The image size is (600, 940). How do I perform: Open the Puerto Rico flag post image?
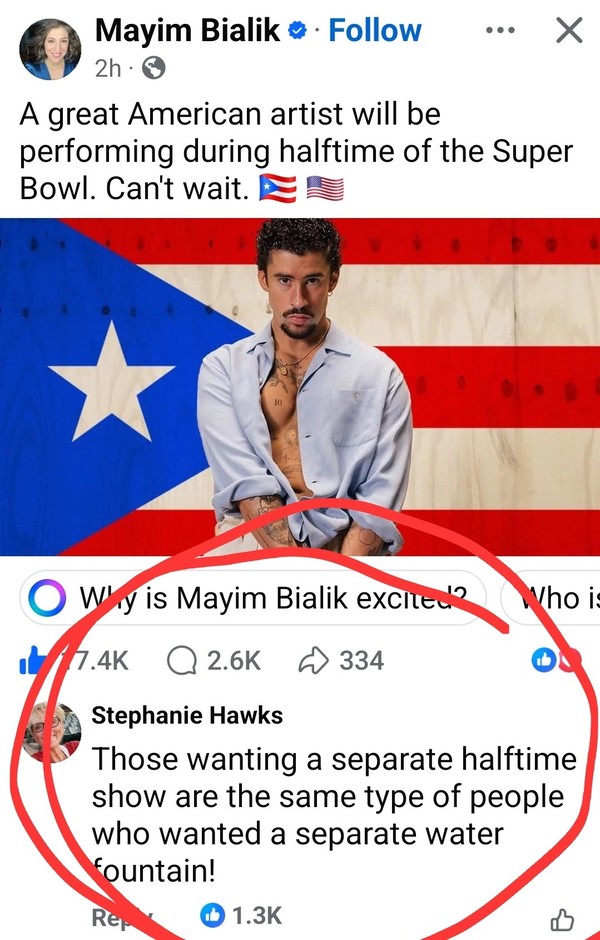pos(300,387)
